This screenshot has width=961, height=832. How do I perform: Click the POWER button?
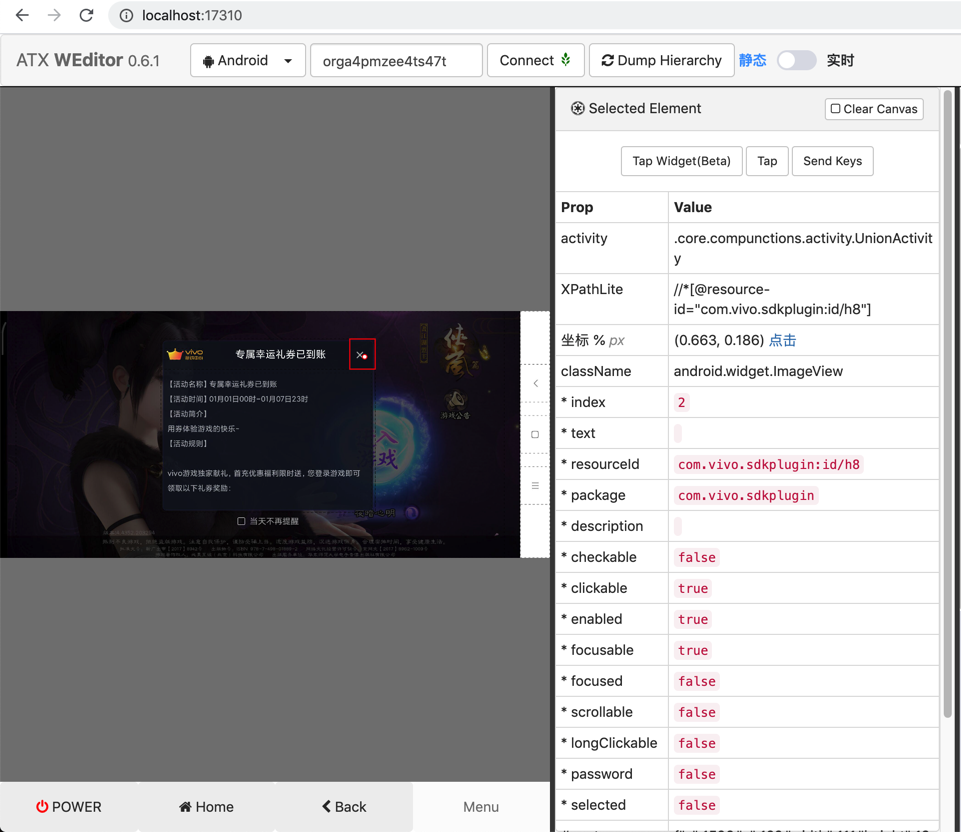pyautogui.click(x=69, y=807)
